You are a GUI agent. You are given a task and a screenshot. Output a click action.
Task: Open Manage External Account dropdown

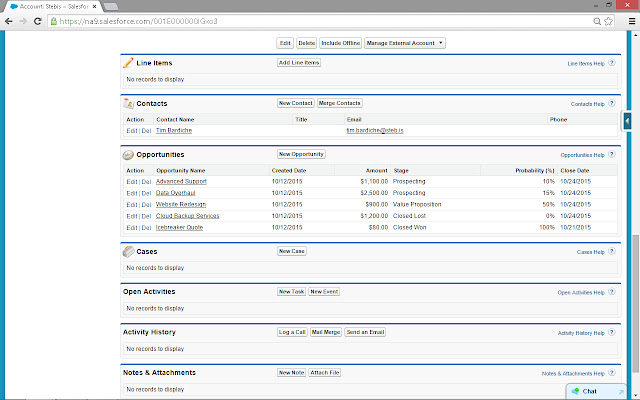404,43
